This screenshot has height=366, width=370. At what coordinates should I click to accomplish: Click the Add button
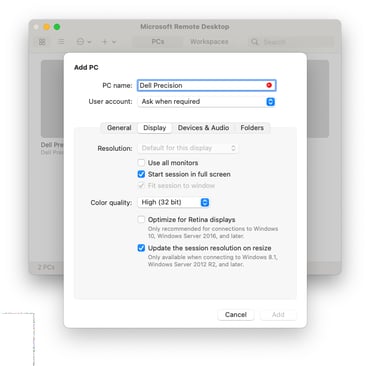click(x=278, y=315)
